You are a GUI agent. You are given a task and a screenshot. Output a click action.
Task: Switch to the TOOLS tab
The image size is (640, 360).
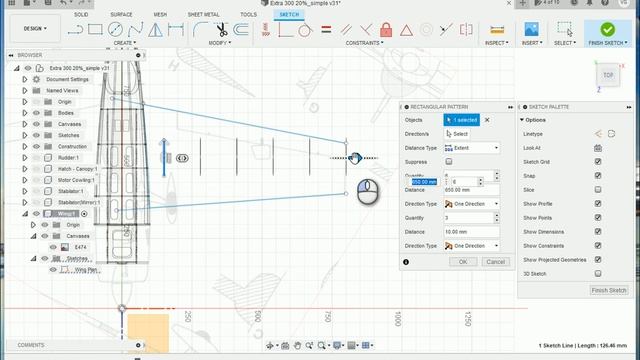pos(248,14)
